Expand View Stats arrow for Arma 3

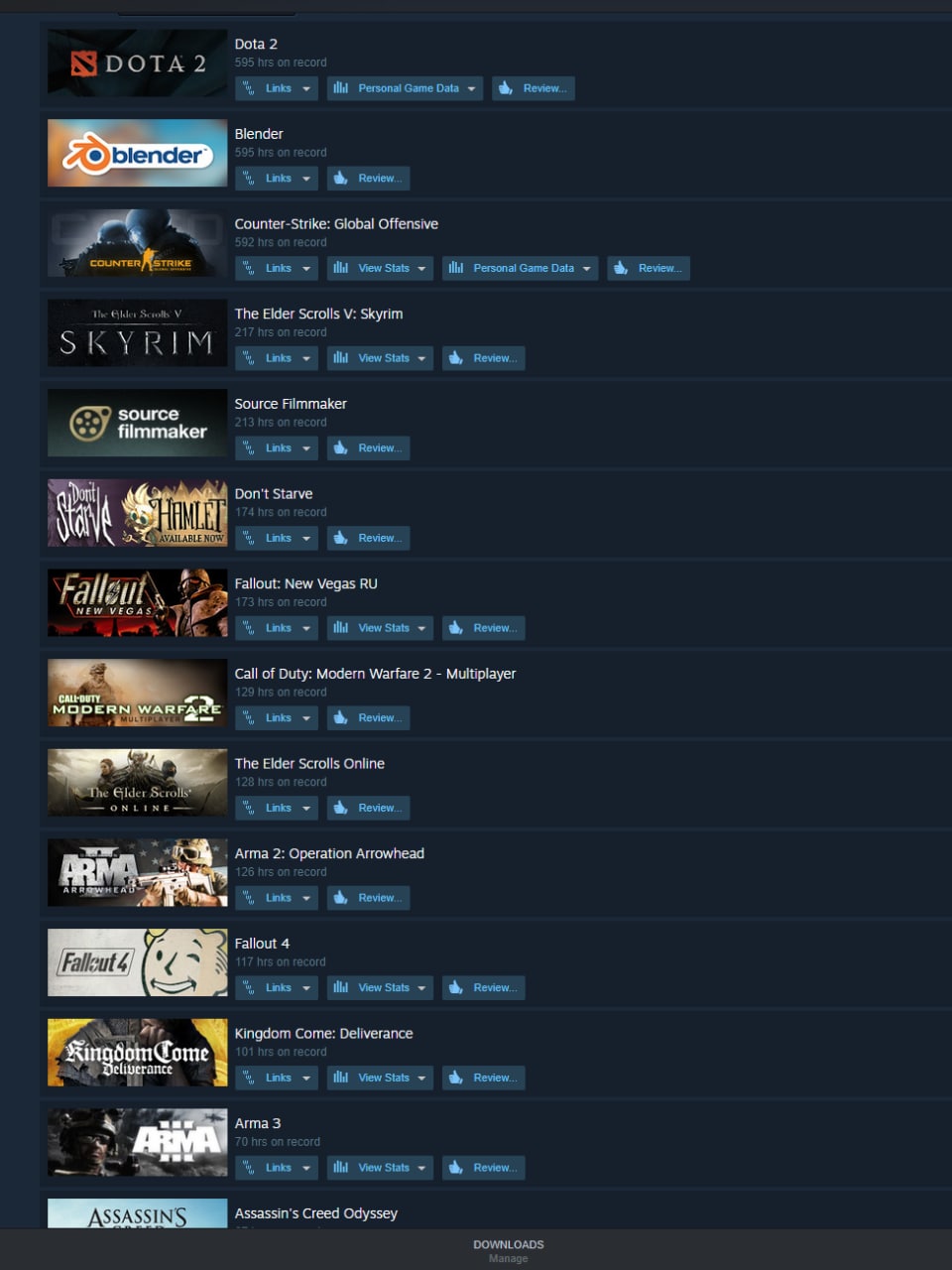point(421,1168)
